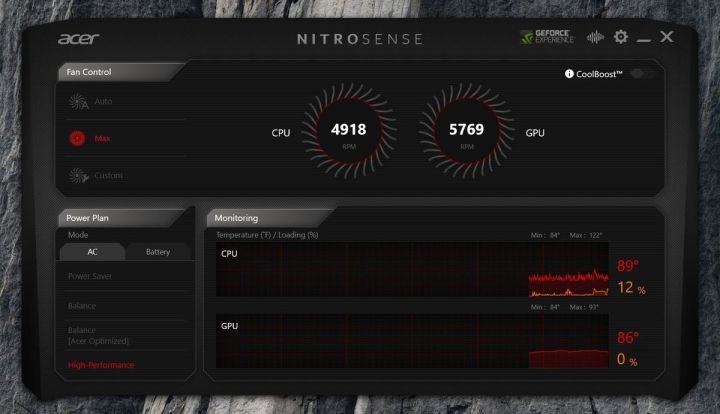This screenshot has width=720, height=414.
Task: Click the CoolBoost info icon
Action: click(x=569, y=74)
